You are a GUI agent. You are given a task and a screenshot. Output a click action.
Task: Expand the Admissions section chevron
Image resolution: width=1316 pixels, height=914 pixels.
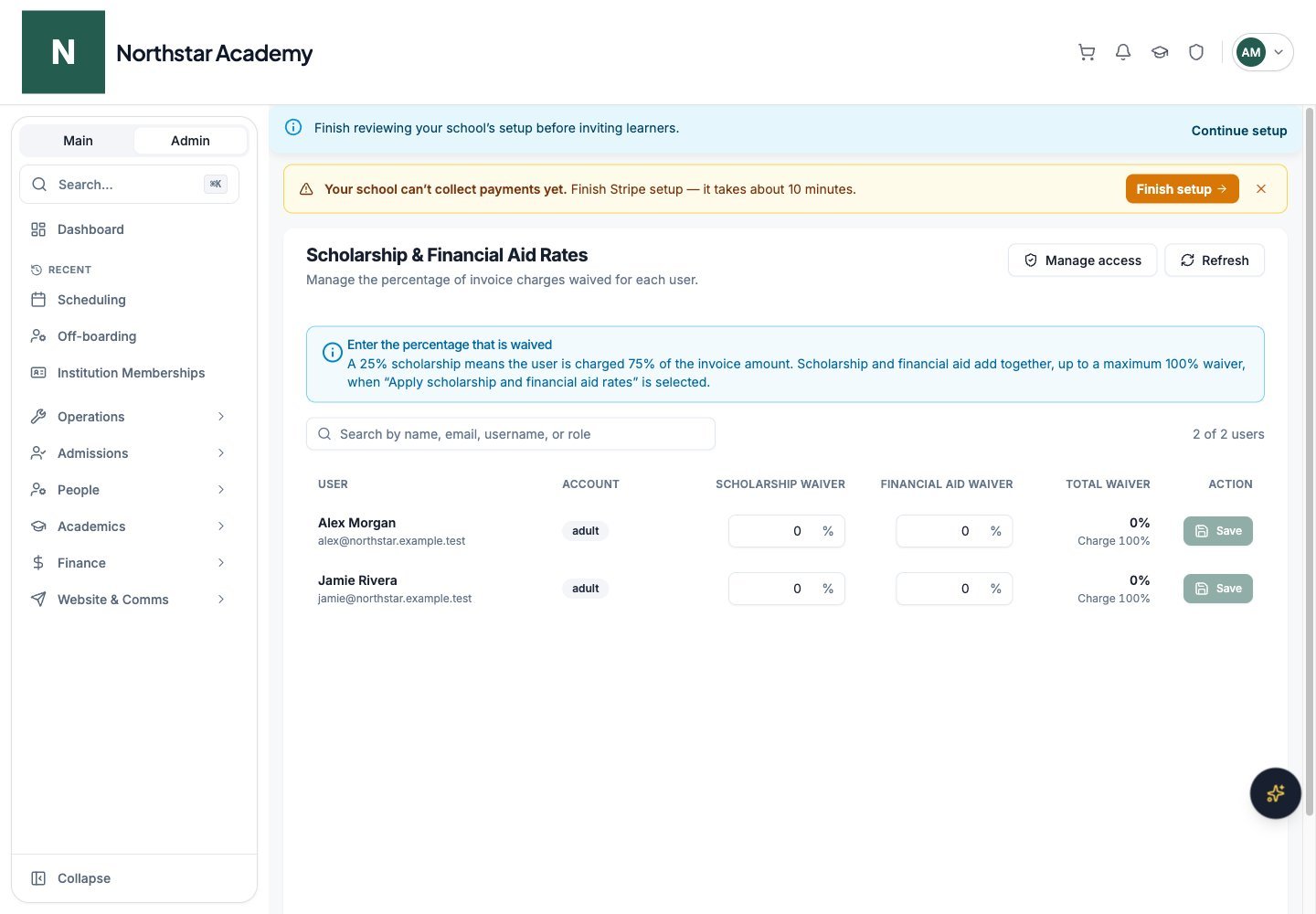click(x=221, y=453)
